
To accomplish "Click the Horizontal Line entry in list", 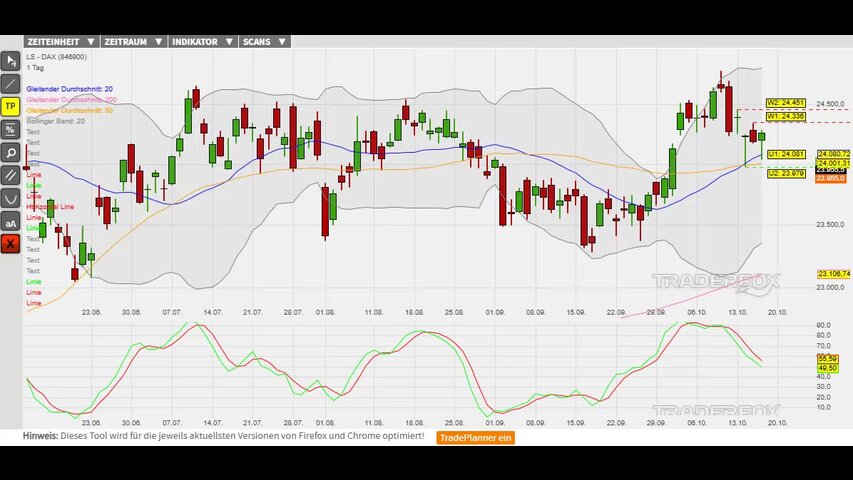I will coord(50,206).
